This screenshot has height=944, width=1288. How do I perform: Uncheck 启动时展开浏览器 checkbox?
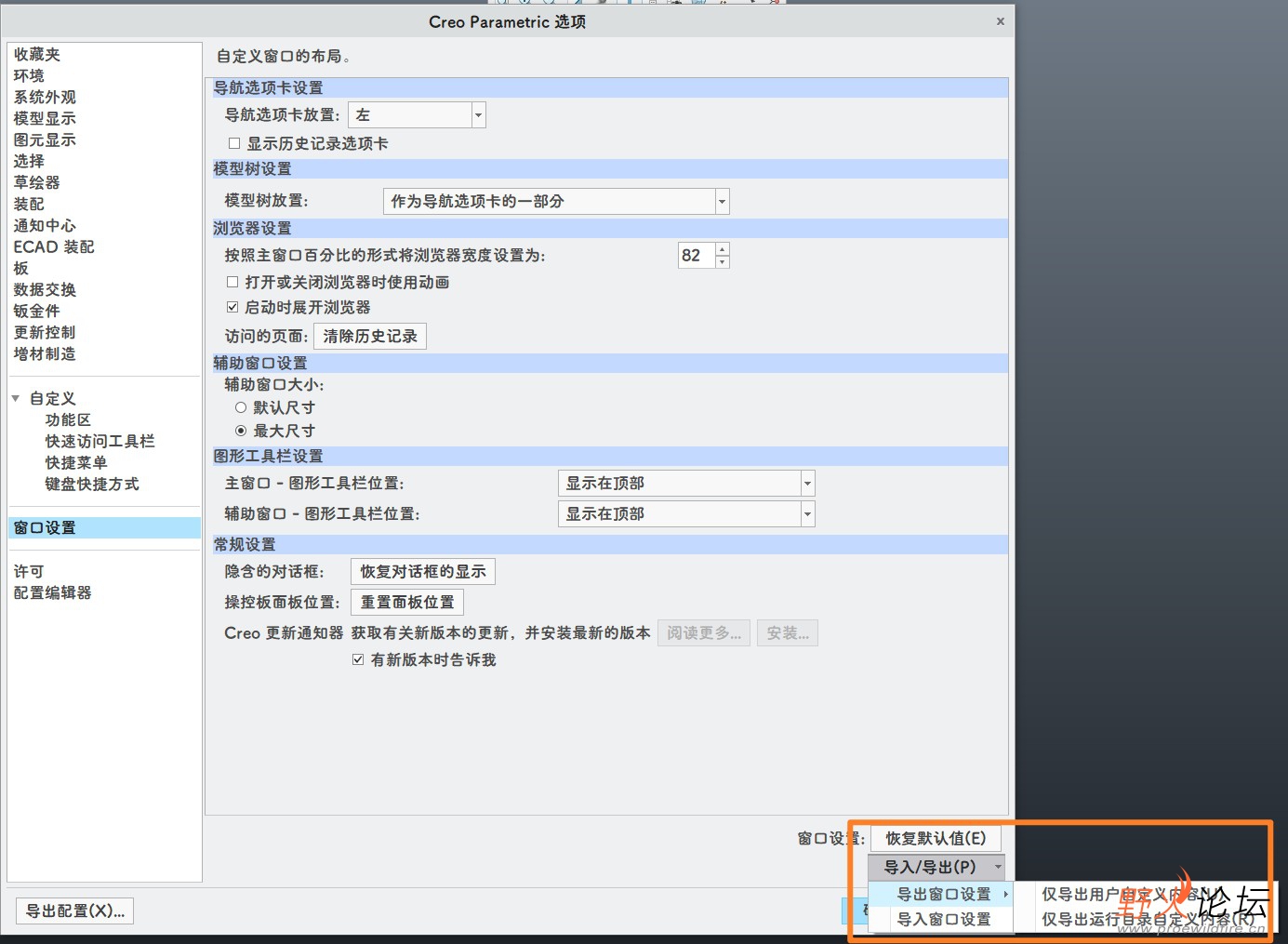pos(232,308)
